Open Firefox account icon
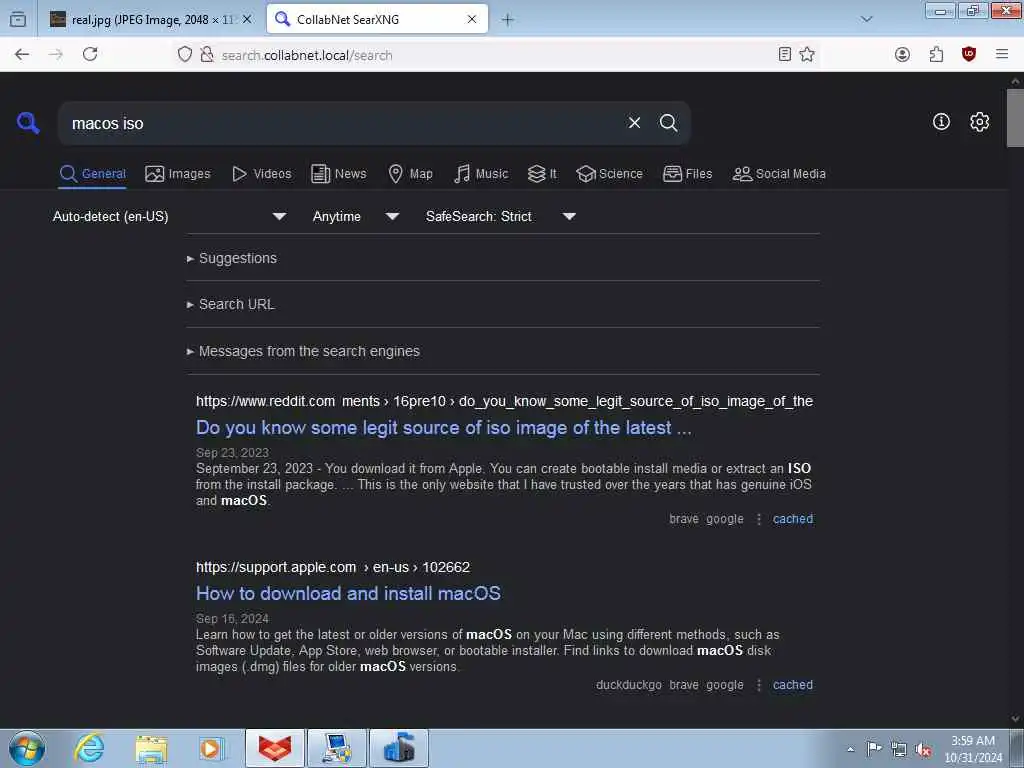 [x=903, y=55]
